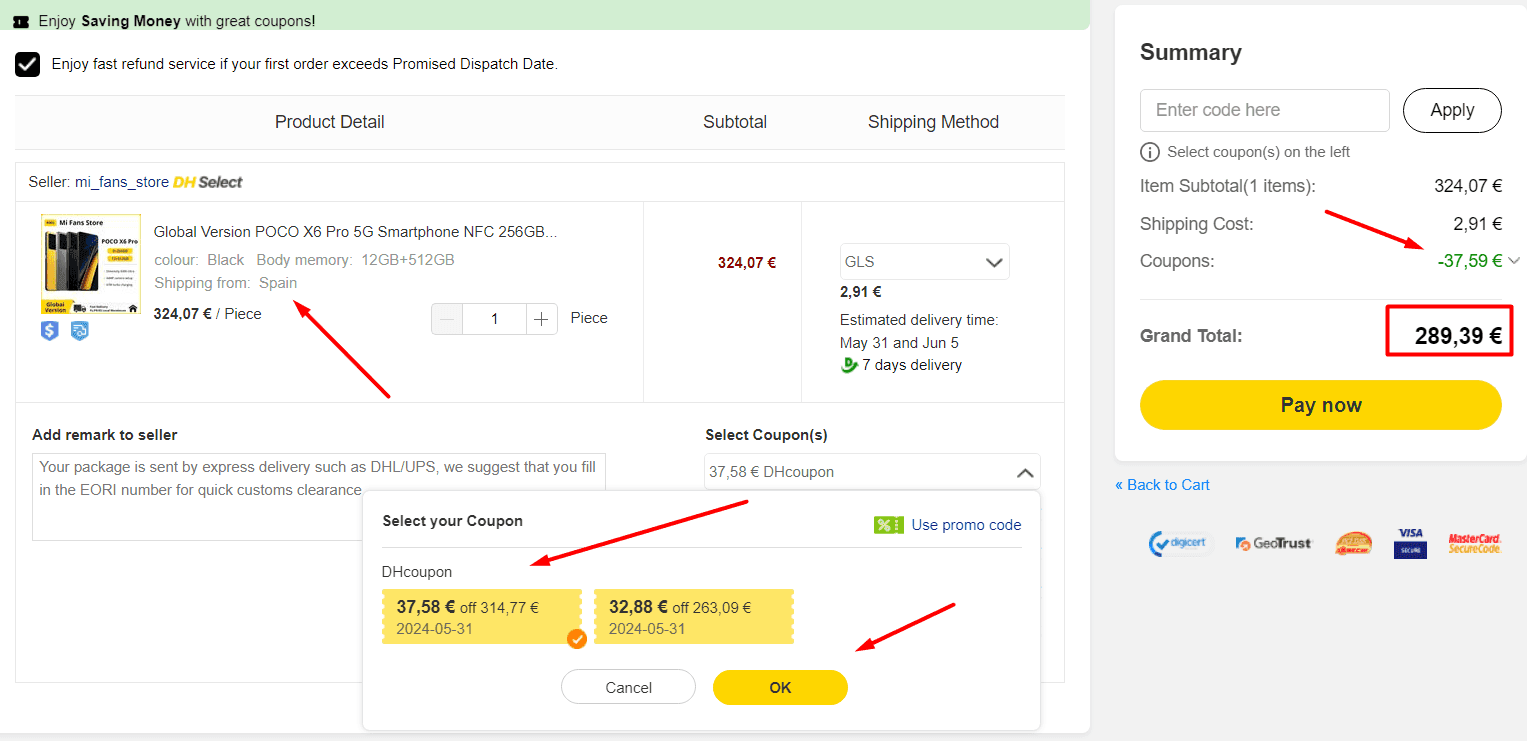Increase quantity with the plus button
This screenshot has height=741, width=1527.
pyautogui.click(x=541, y=319)
